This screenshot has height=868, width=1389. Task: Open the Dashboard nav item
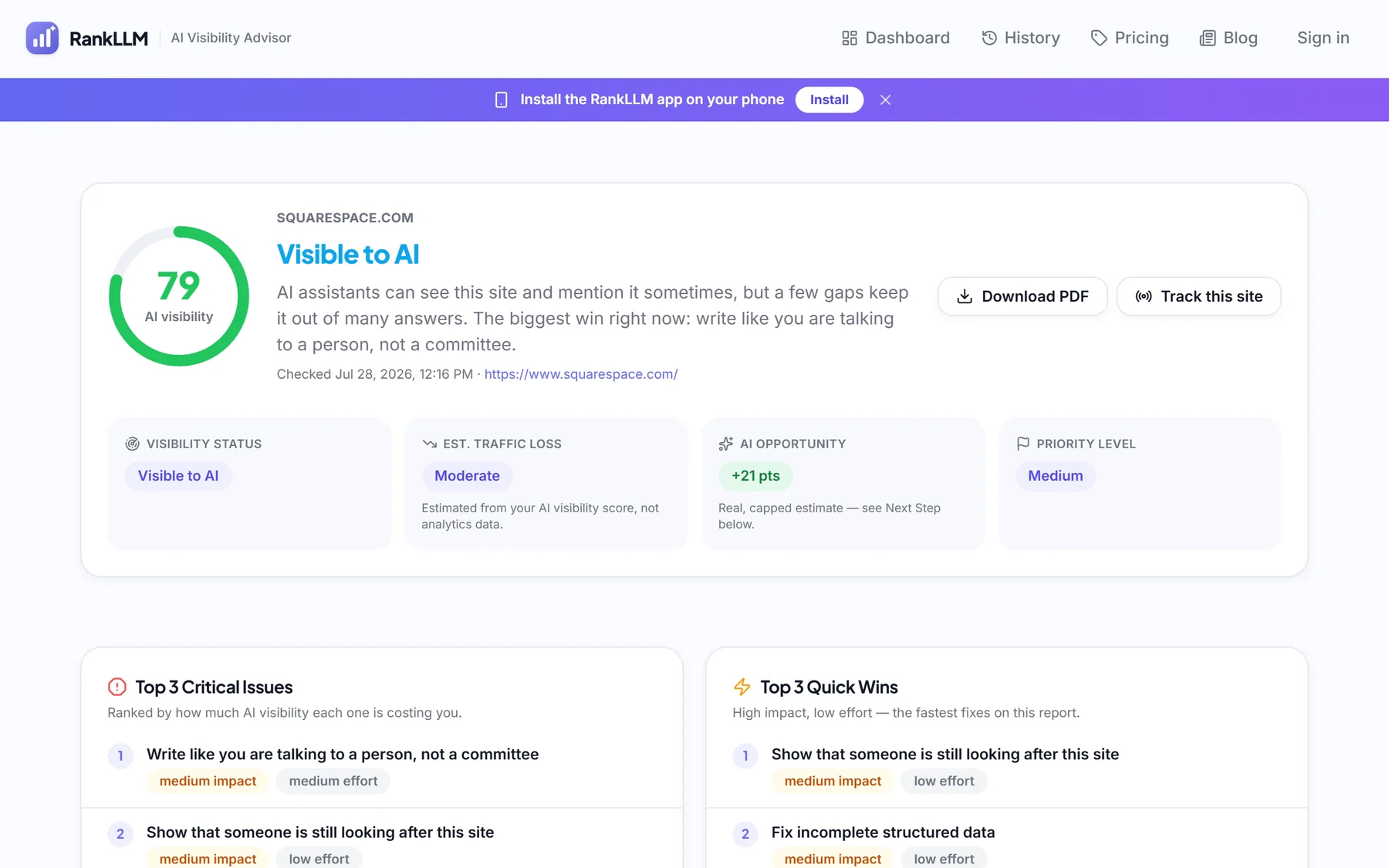(895, 38)
